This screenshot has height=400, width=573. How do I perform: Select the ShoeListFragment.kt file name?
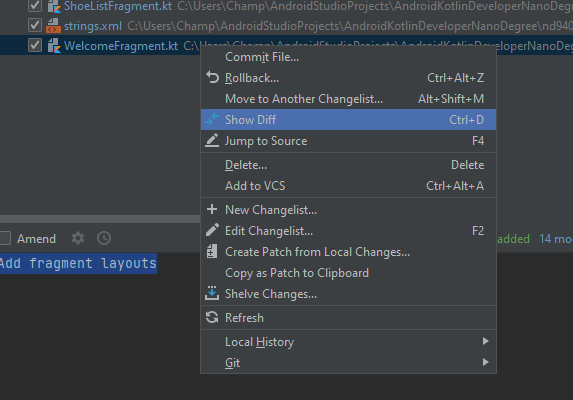click(x=118, y=6)
